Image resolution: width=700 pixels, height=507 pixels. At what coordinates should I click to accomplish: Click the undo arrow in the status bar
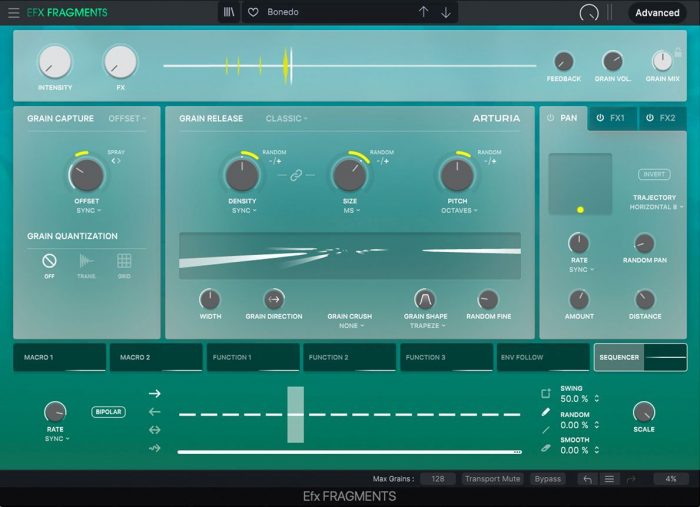[x=588, y=479]
